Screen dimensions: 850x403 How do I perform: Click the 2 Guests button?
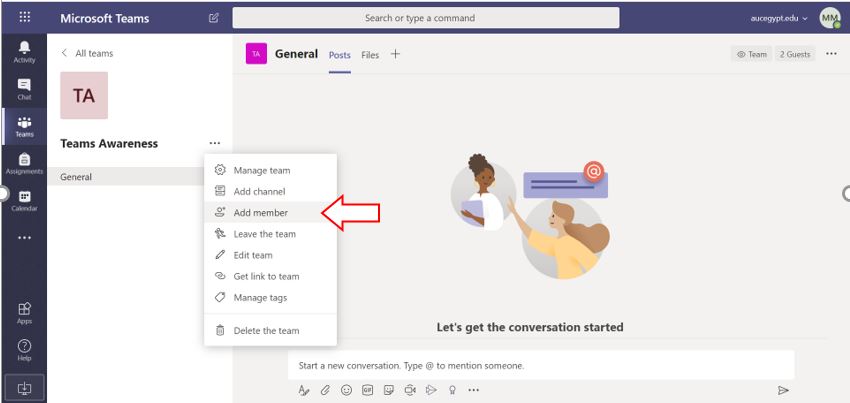[795, 54]
